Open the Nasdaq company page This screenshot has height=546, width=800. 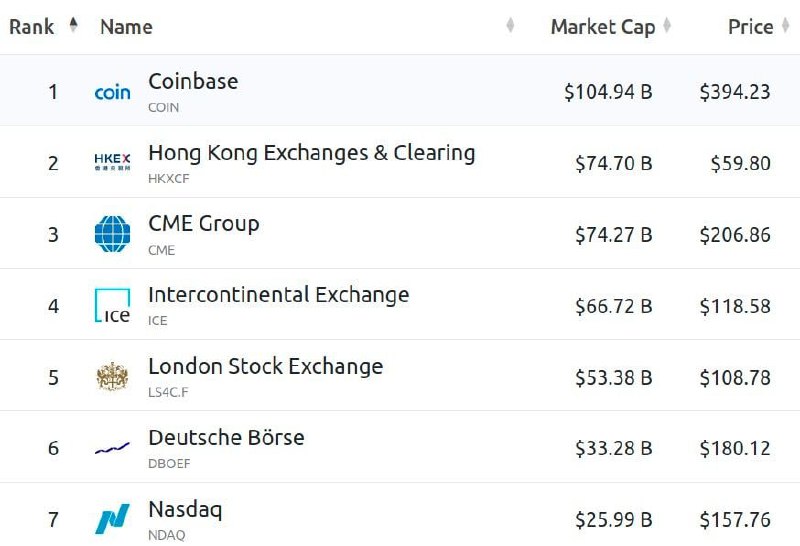(x=185, y=509)
